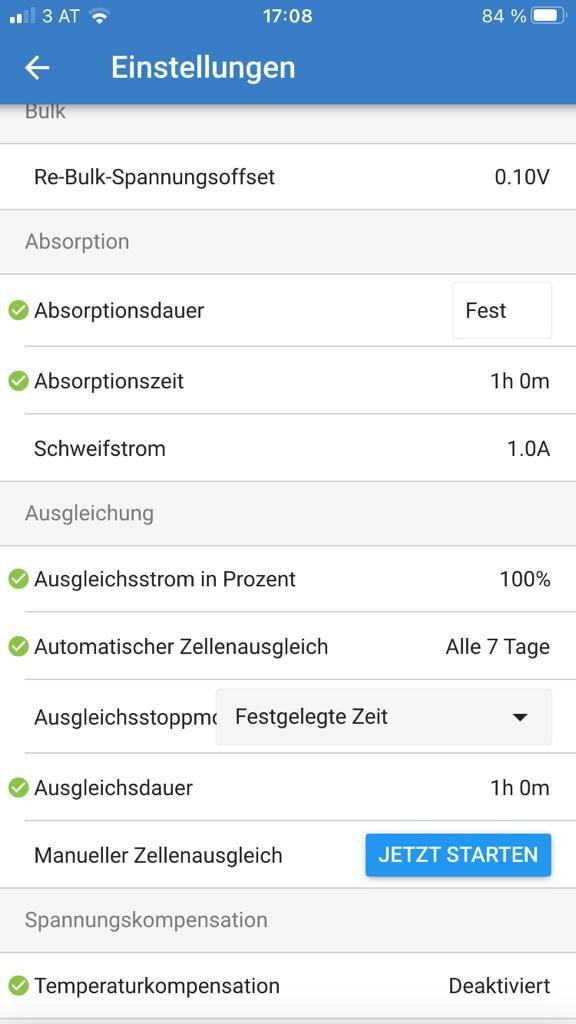The height and width of the screenshot is (1024, 576).
Task: Open the Absorptionsdauer 'Fest' selector
Action: tap(502, 310)
